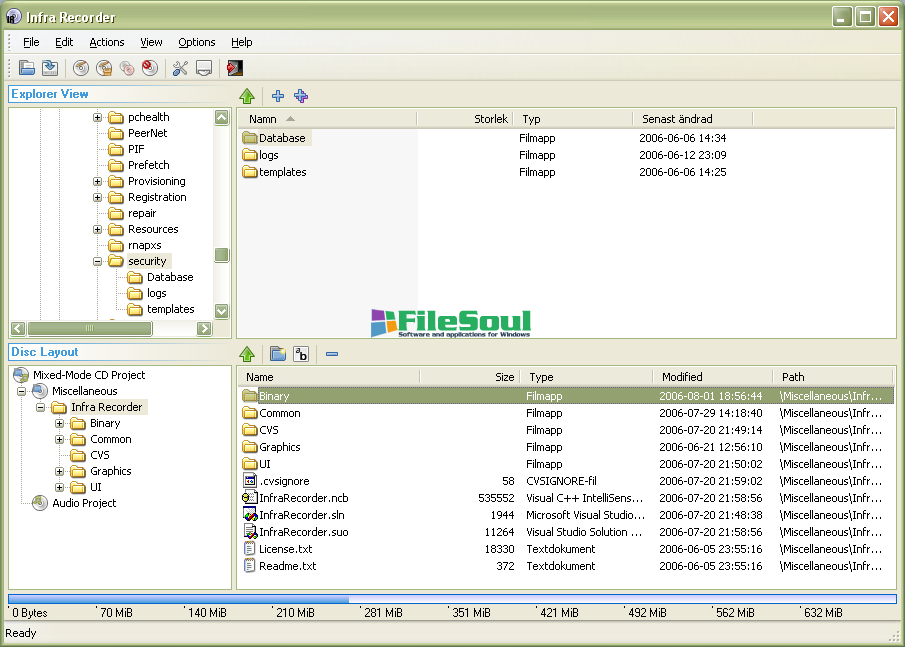
Task: Click the double plus add-all icon
Action: 301,96
